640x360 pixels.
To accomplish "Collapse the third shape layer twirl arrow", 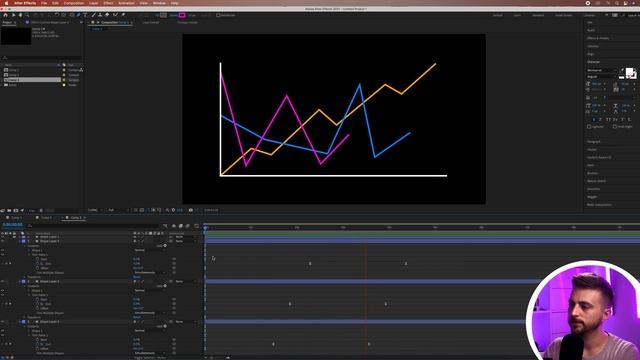I will (x=19, y=281).
